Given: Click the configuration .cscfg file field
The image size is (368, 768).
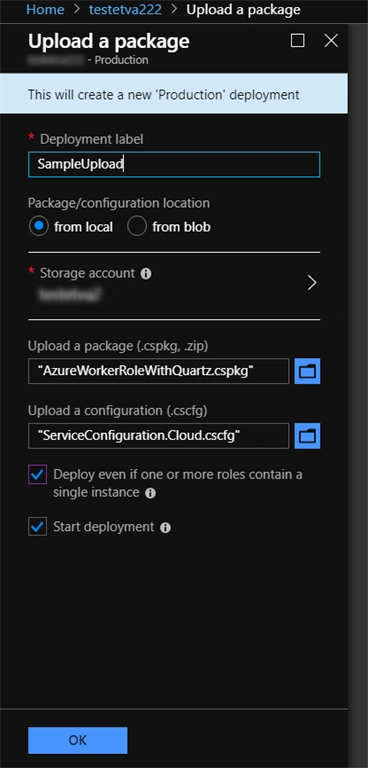Looking at the screenshot, I should click(x=158, y=436).
